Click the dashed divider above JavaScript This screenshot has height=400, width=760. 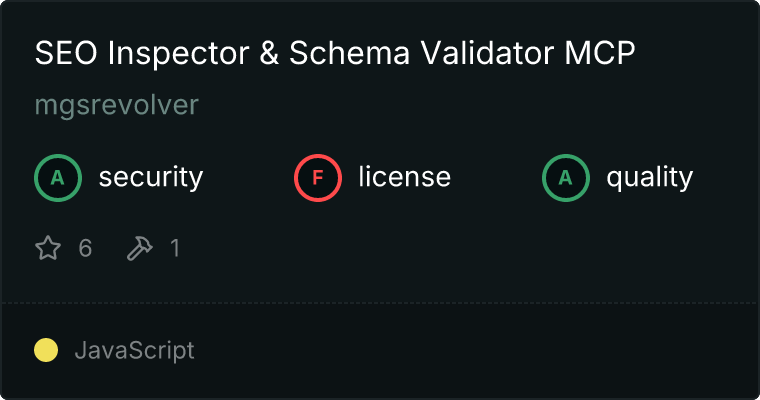click(x=380, y=302)
